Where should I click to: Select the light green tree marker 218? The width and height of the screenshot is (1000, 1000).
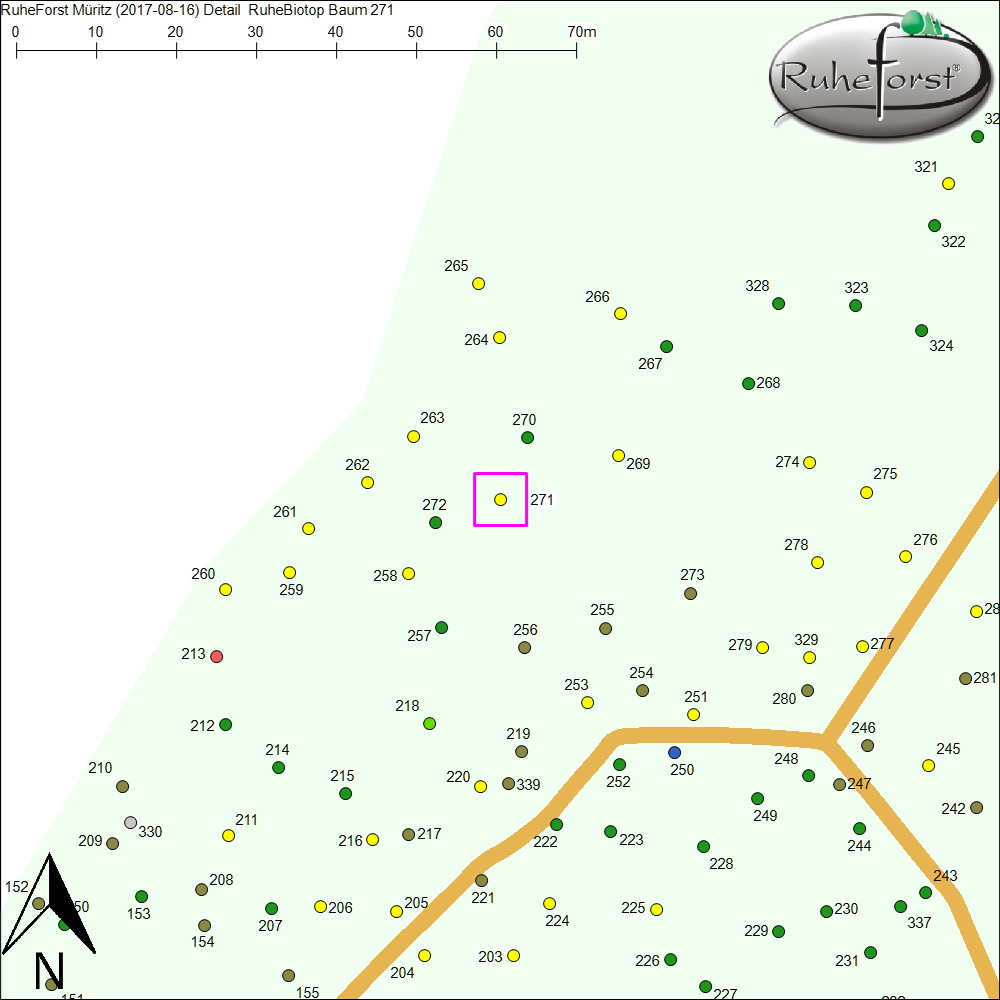point(430,723)
